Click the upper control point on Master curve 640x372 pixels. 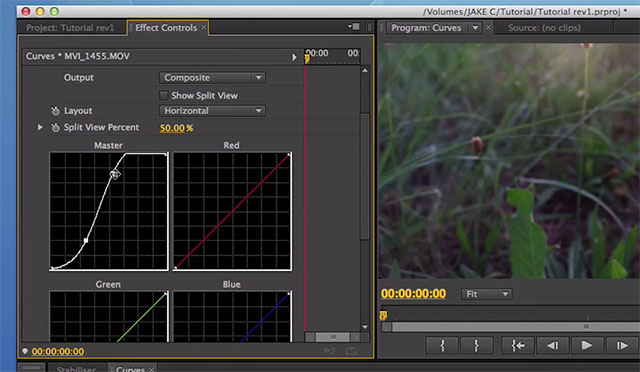pos(115,174)
